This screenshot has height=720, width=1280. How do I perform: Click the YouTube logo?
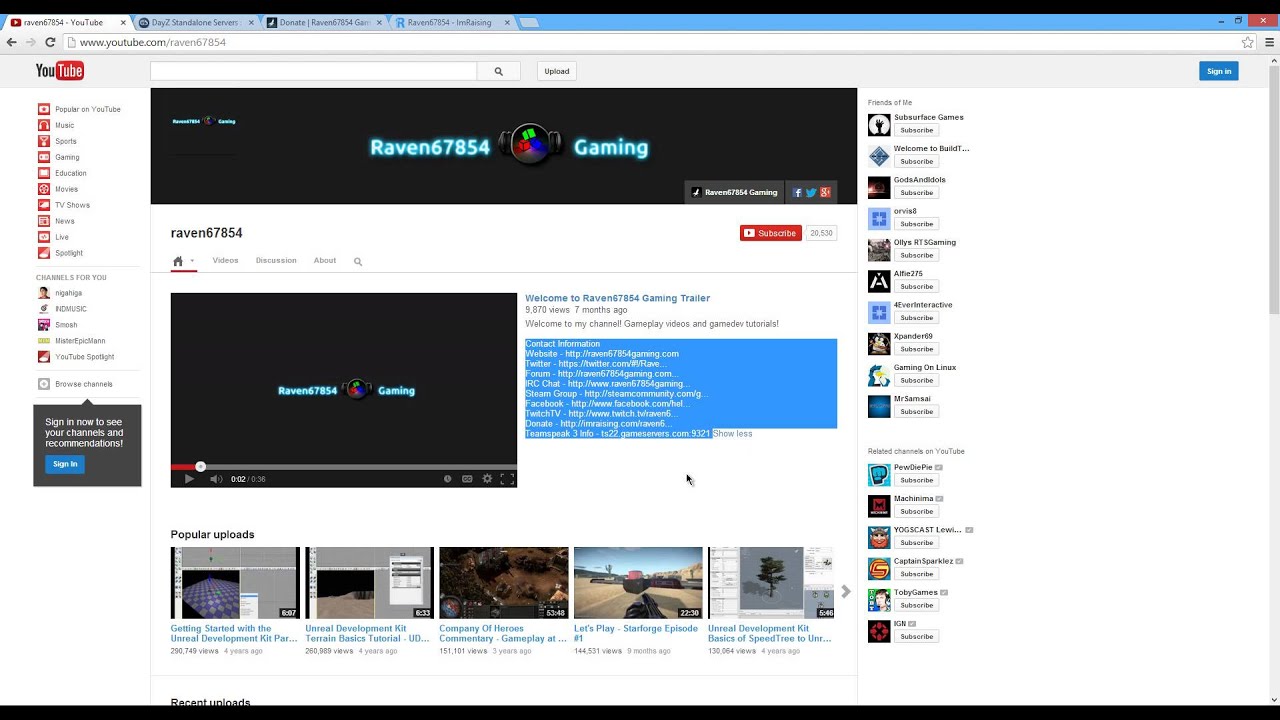tap(60, 70)
